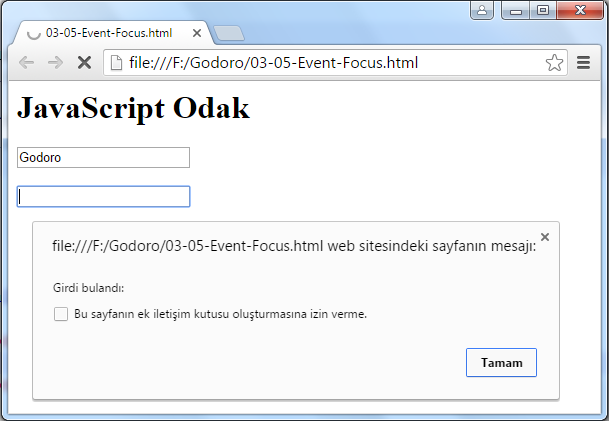Select the 03-05-Event-Focus.html tab

click(113, 33)
